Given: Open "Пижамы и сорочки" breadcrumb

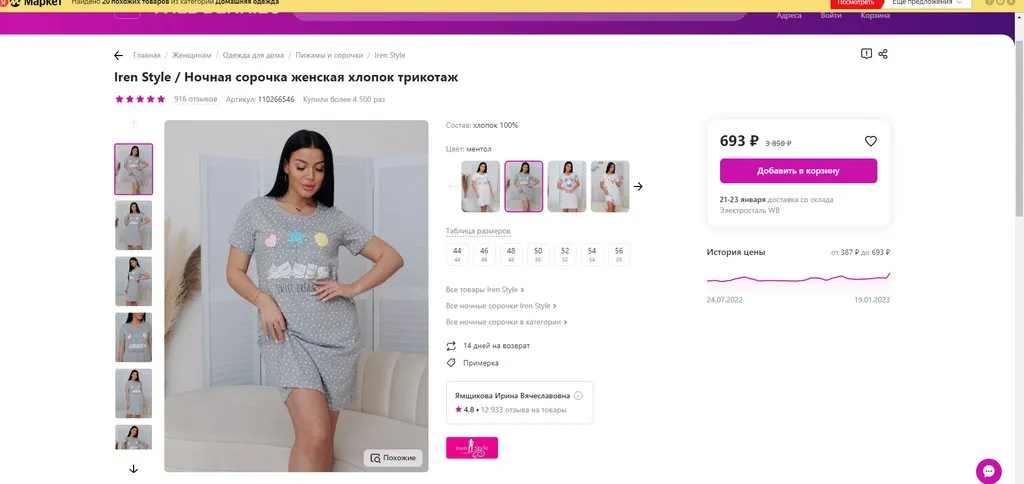Looking at the screenshot, I should 329,55.
